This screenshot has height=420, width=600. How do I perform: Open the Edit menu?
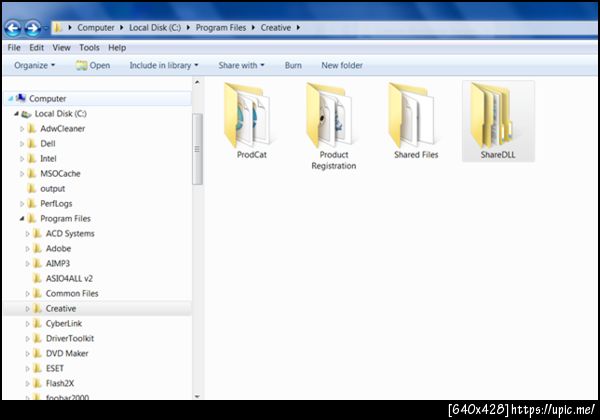pyautogui.click(x=37, y=48)
